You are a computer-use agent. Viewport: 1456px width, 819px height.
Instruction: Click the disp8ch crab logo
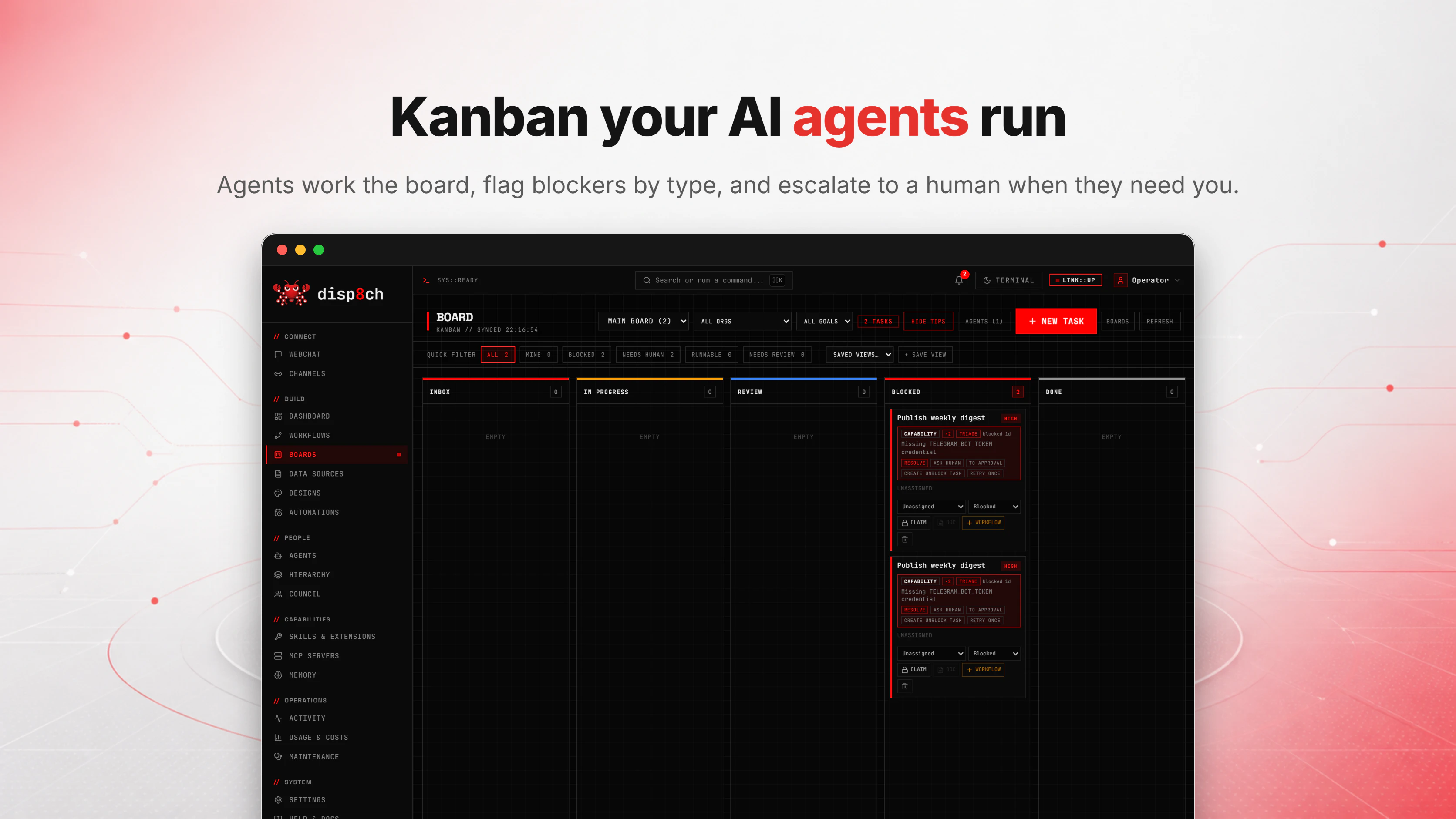(291, 294)
